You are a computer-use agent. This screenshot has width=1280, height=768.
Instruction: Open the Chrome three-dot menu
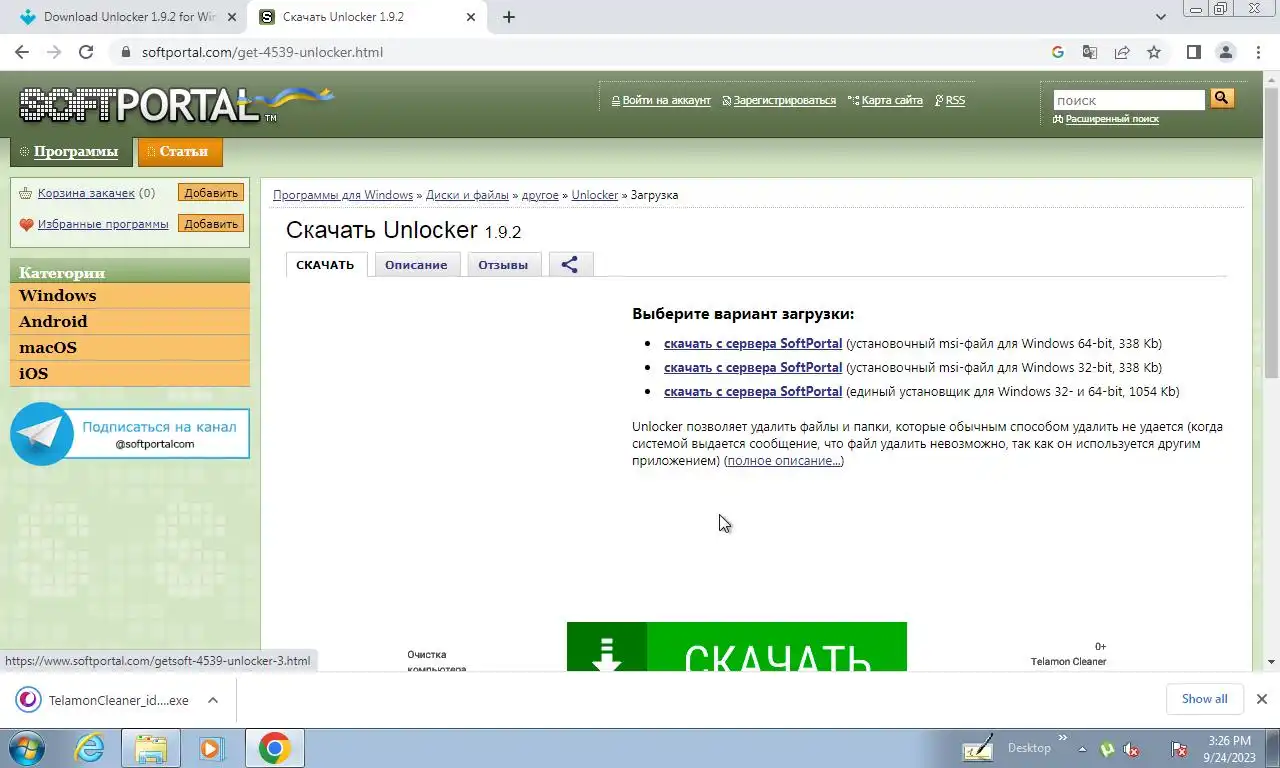click(1257, 52)
